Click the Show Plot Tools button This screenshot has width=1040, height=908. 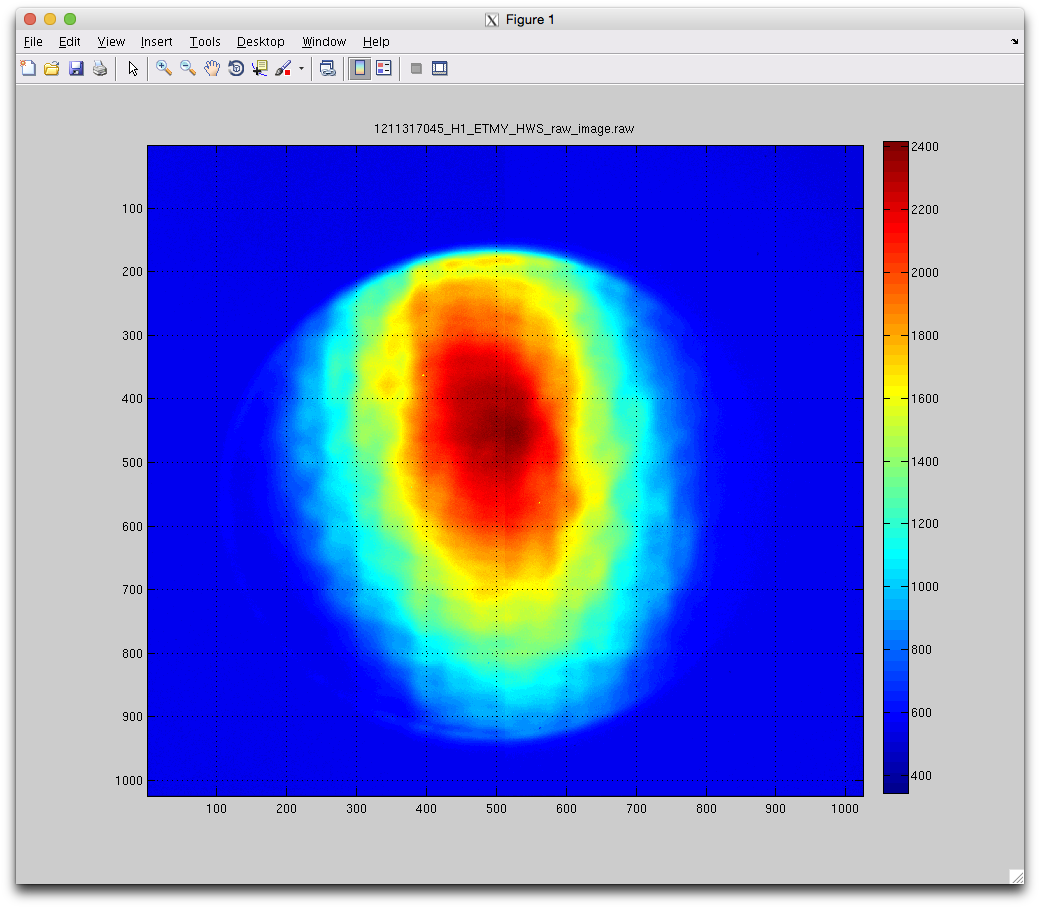[439, 69]
